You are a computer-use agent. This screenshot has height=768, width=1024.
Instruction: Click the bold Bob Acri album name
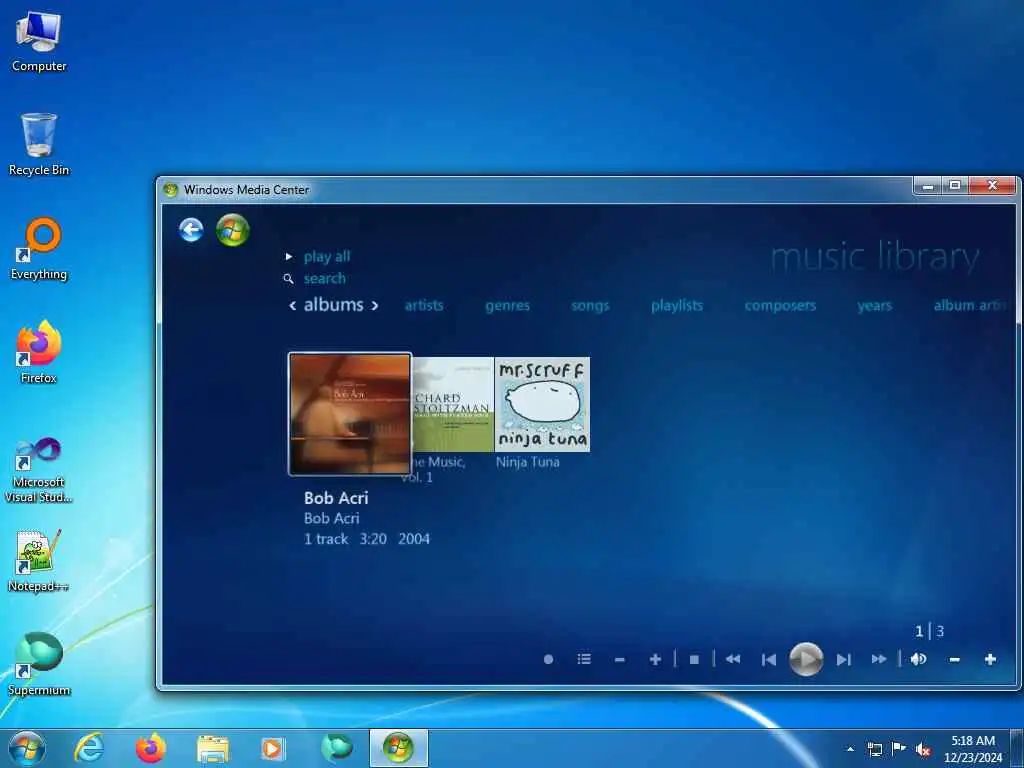click(336, 498)
